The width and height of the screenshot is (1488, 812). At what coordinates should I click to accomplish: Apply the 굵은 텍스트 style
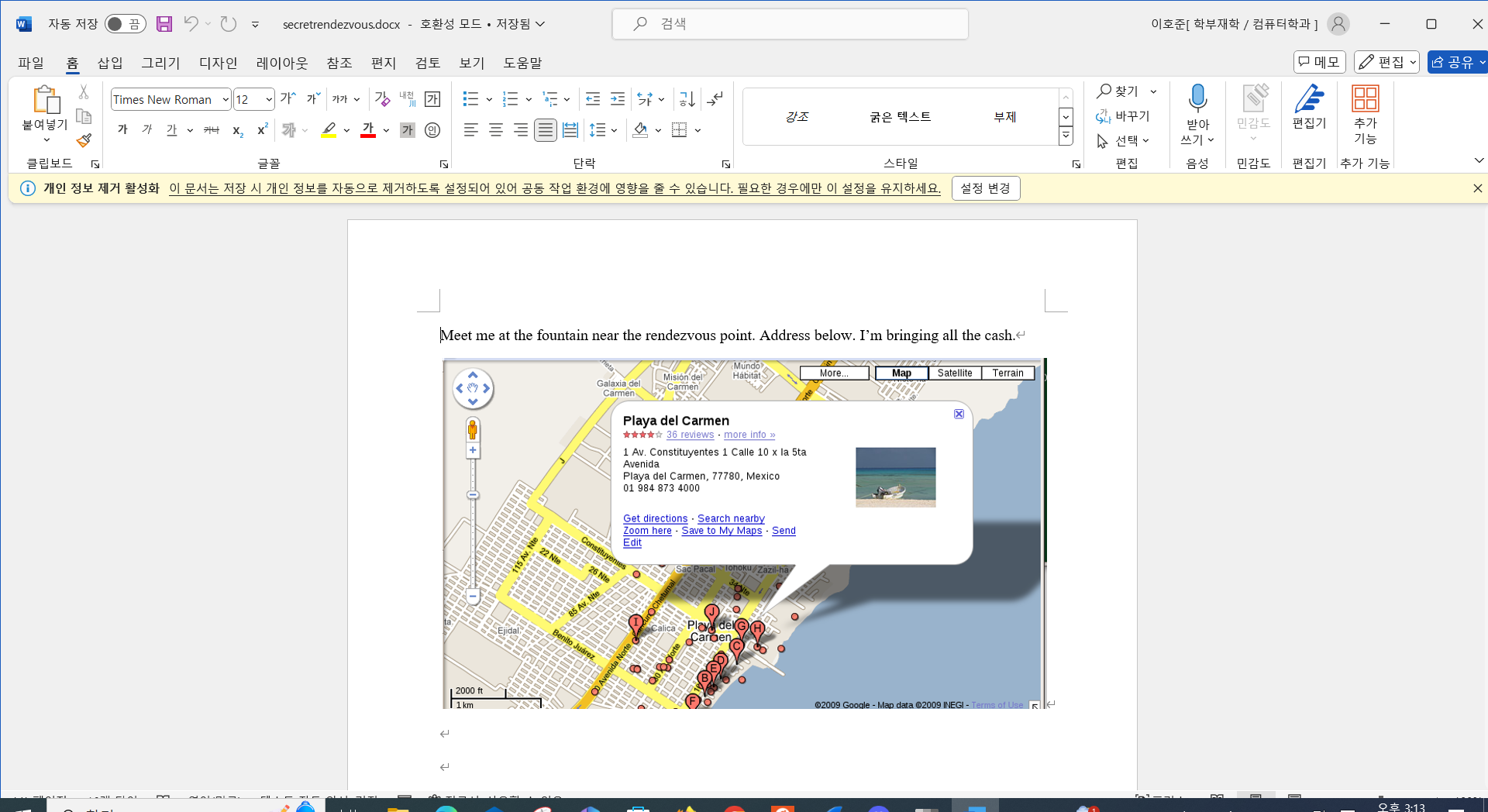point(901,116)
